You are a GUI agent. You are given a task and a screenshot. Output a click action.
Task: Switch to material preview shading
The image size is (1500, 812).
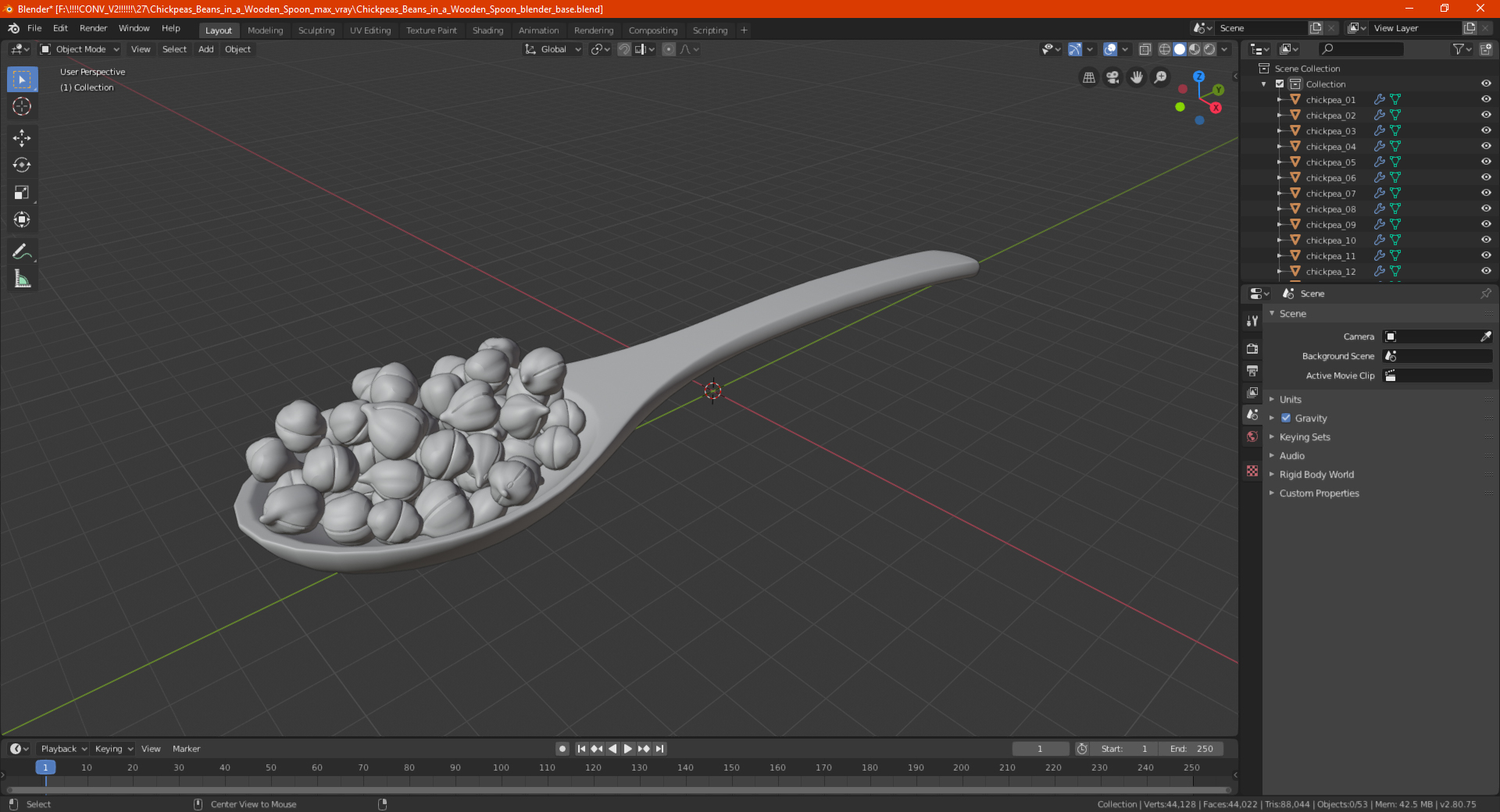1195,49
